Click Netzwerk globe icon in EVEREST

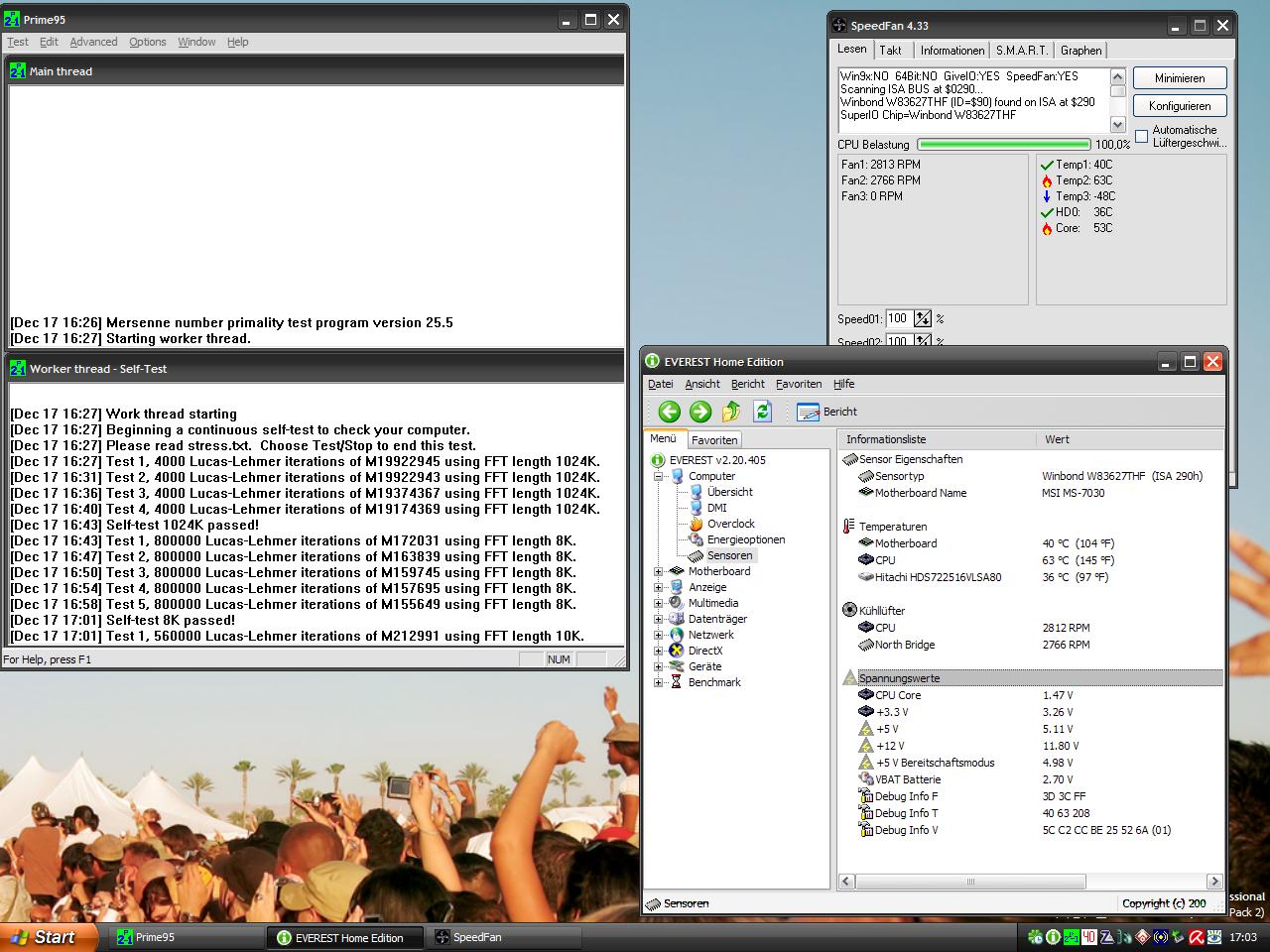[x=677, y=635]
